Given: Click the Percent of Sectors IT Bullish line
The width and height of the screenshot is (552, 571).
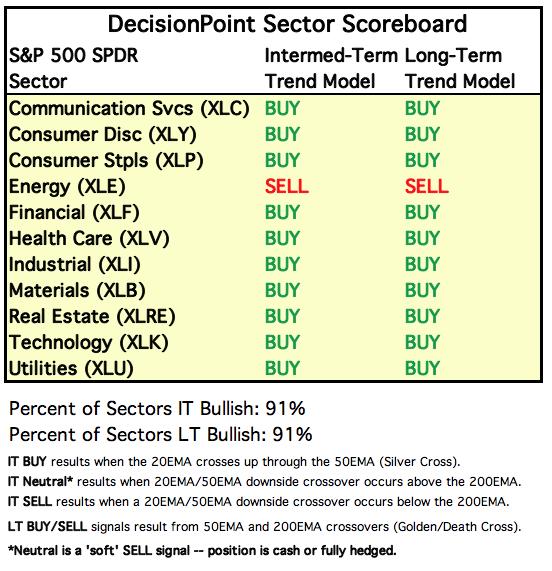Looking at the screenshot, I should [x=157, y=408].
